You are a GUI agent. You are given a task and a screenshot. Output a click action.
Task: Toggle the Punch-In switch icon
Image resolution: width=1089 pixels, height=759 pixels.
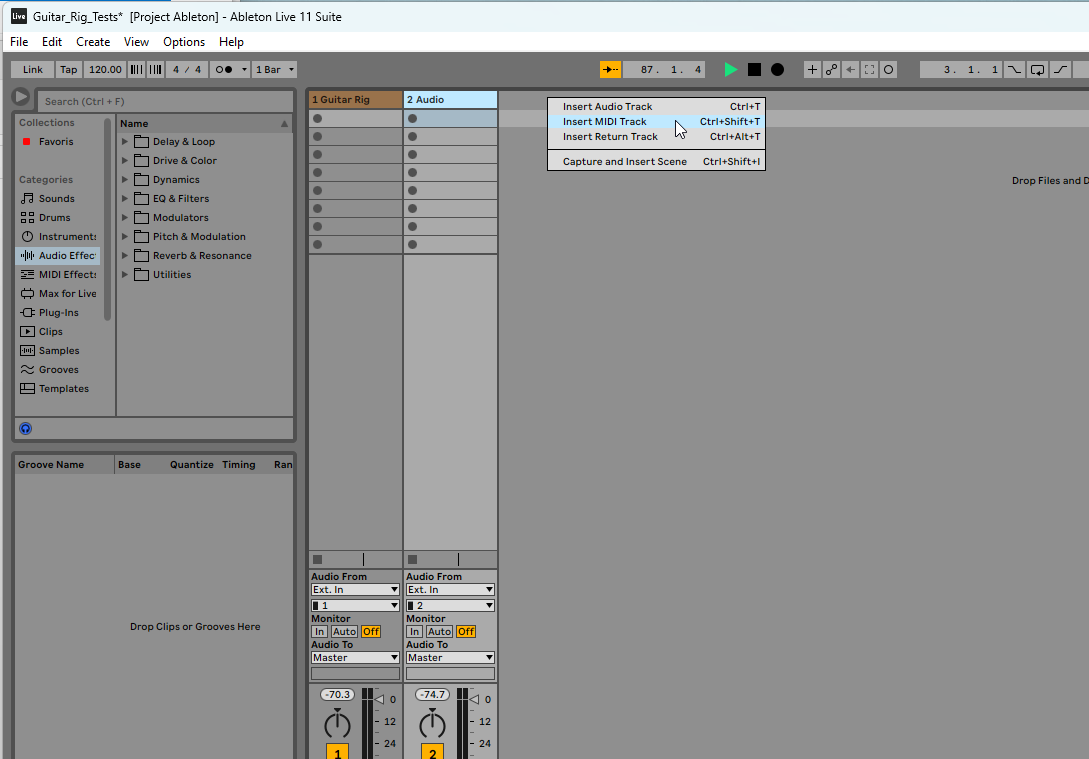pyautogui.click(x=1015, y=69)
